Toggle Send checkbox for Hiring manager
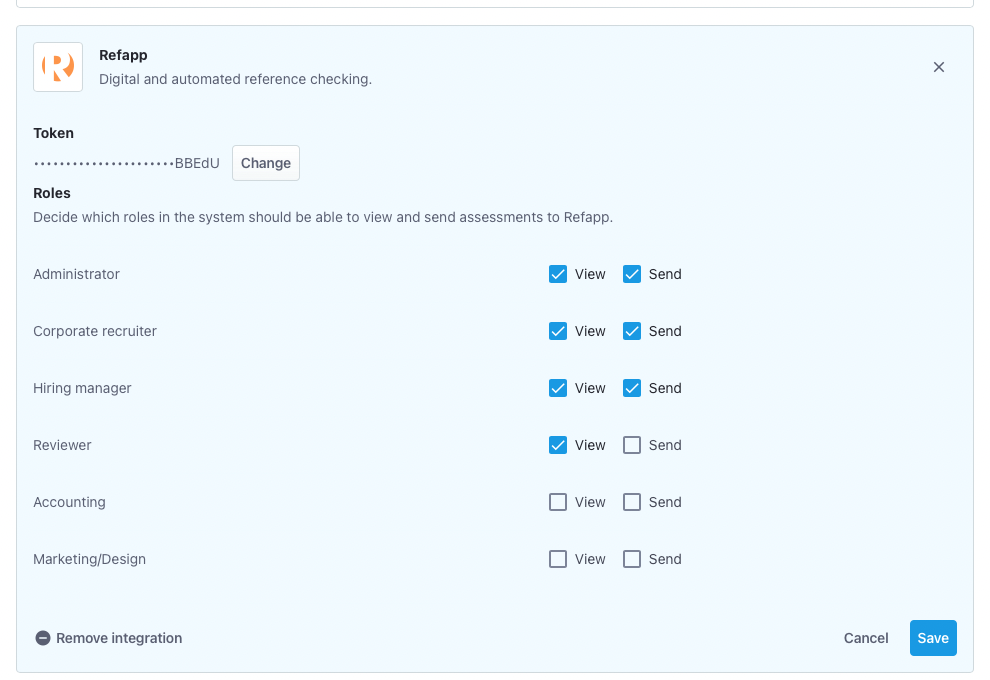This screenshot has width=990, height=680. [632, 388]
